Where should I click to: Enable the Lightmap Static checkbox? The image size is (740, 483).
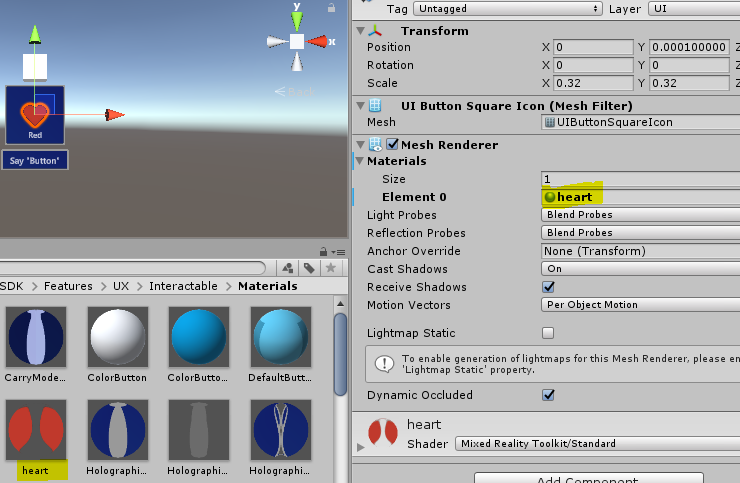pos(547,333)
